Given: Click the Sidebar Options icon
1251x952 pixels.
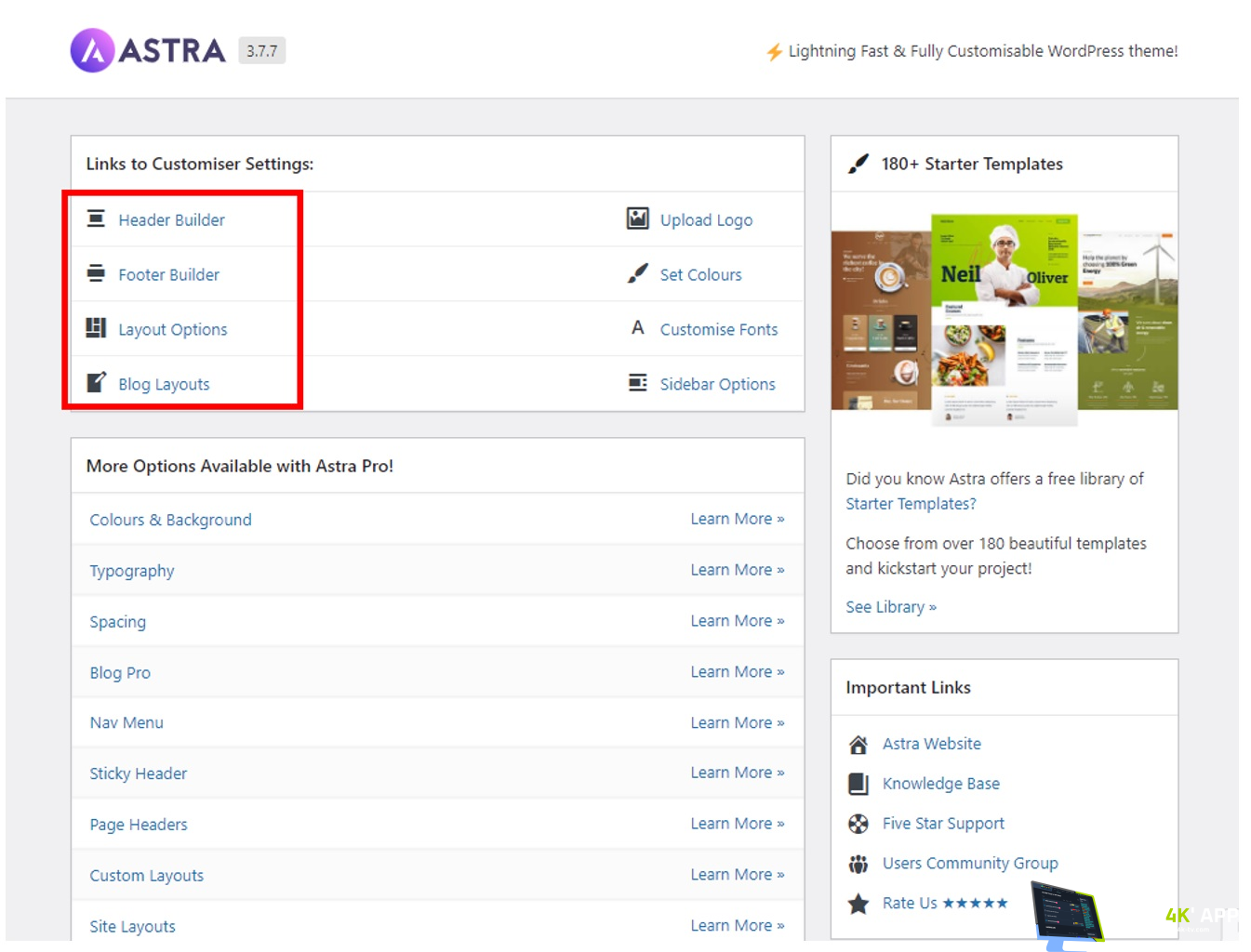Looking at the screenshot, I should point(637,383).
